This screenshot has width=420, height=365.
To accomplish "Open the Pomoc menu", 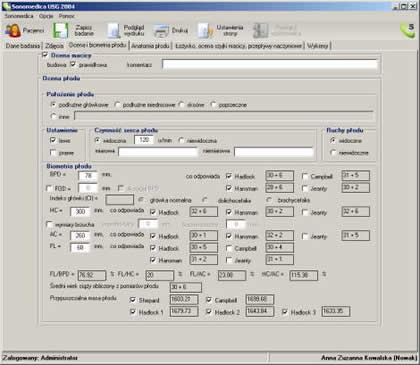I will tap(67, 16).
